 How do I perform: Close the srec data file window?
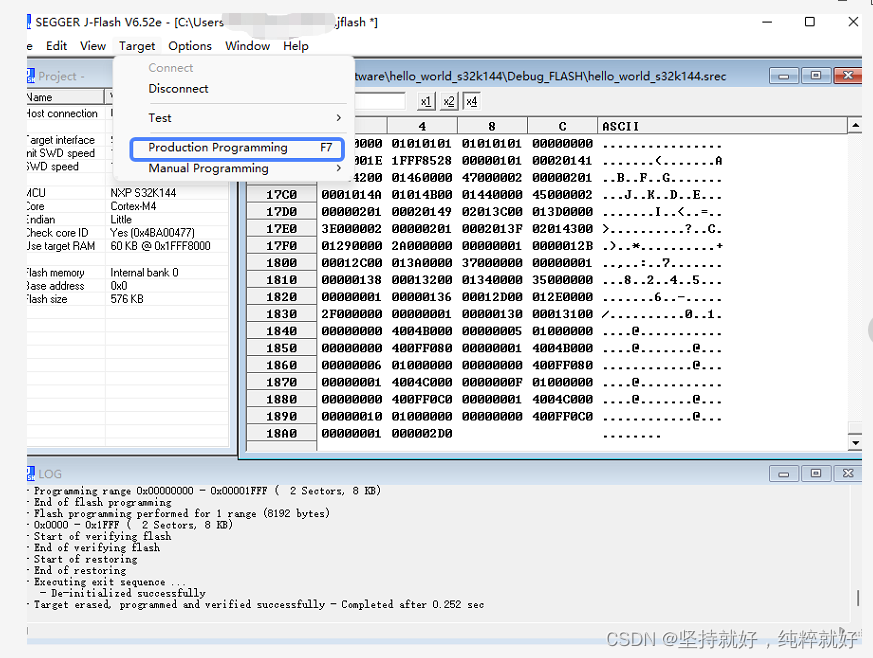pos(848,76)
